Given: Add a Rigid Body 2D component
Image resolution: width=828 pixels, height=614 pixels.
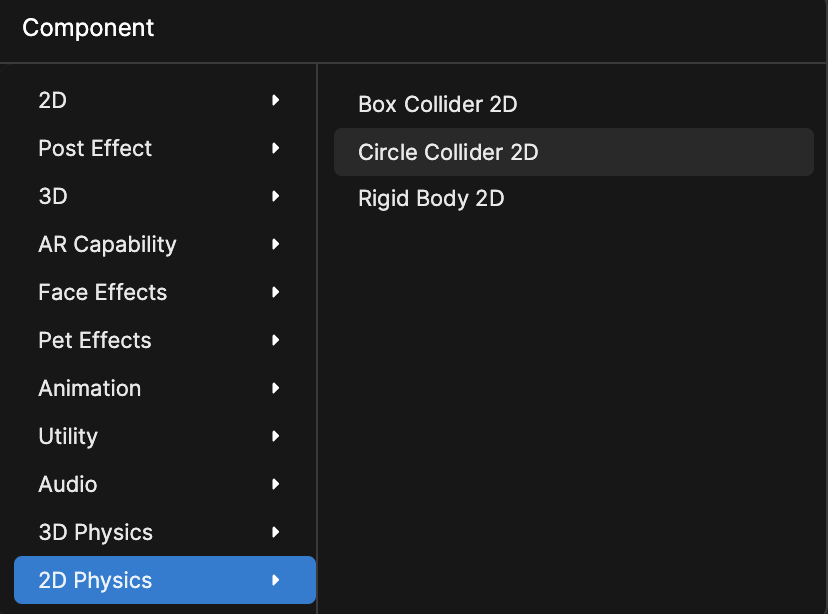Looking at the screenshot, I should pos(431,198).
